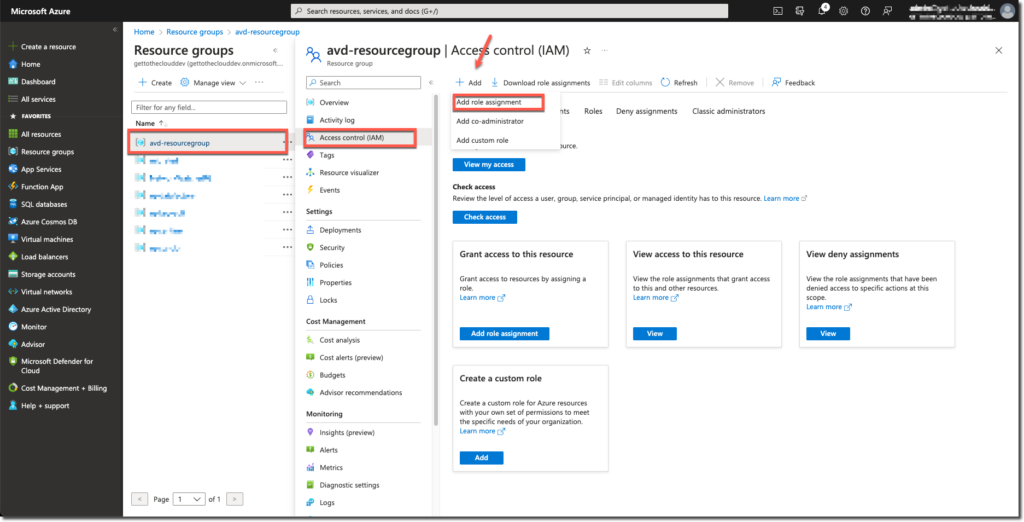Open Activity log in resource menu
1024x522 pixels.
coord(337,120)
